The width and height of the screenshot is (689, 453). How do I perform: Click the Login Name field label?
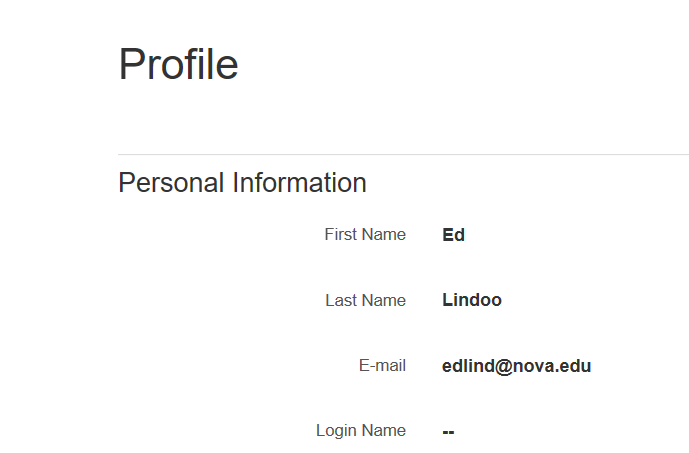click(x=360, y=431)
